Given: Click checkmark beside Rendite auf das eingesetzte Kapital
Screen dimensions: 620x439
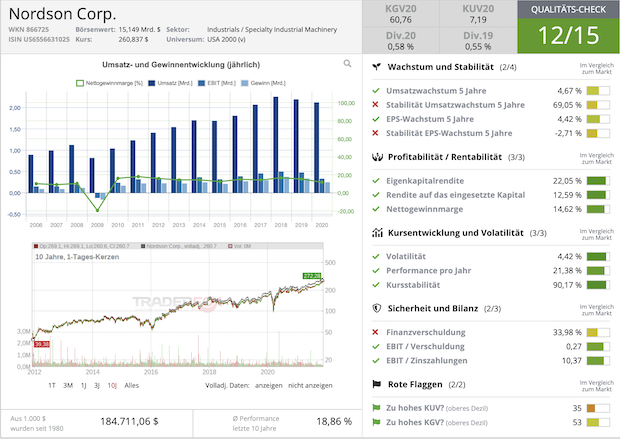Looking at the screenshot, I should pyautogui.click(x=376, y=195).
